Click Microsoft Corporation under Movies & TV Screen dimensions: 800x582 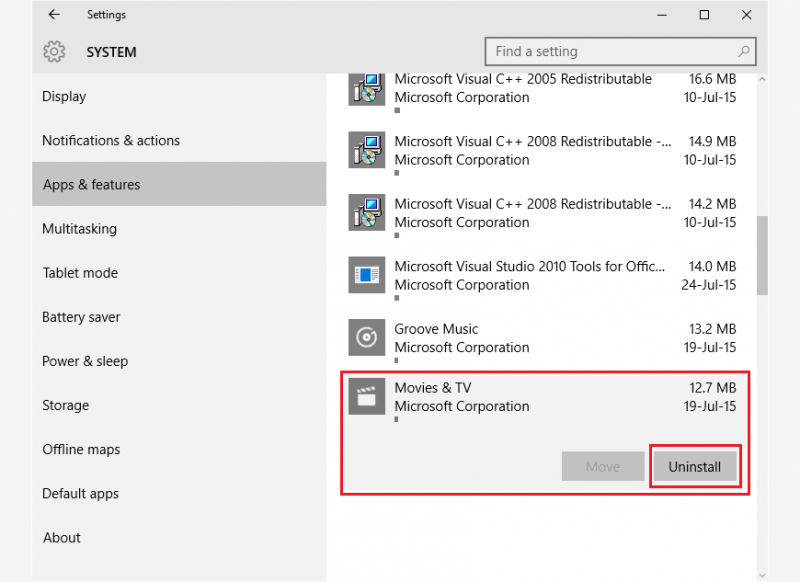pyautogui.click(x=462, y=406)
